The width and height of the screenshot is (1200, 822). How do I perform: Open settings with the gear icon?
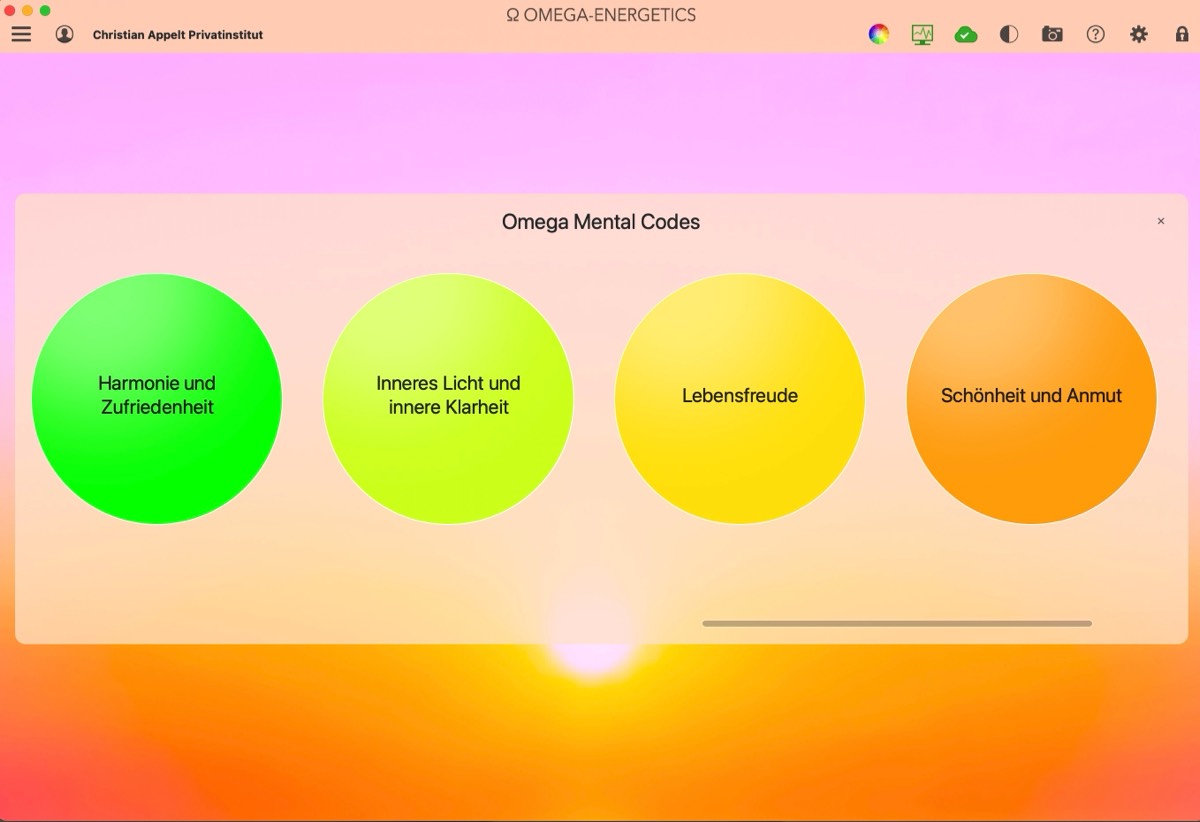1139,34
